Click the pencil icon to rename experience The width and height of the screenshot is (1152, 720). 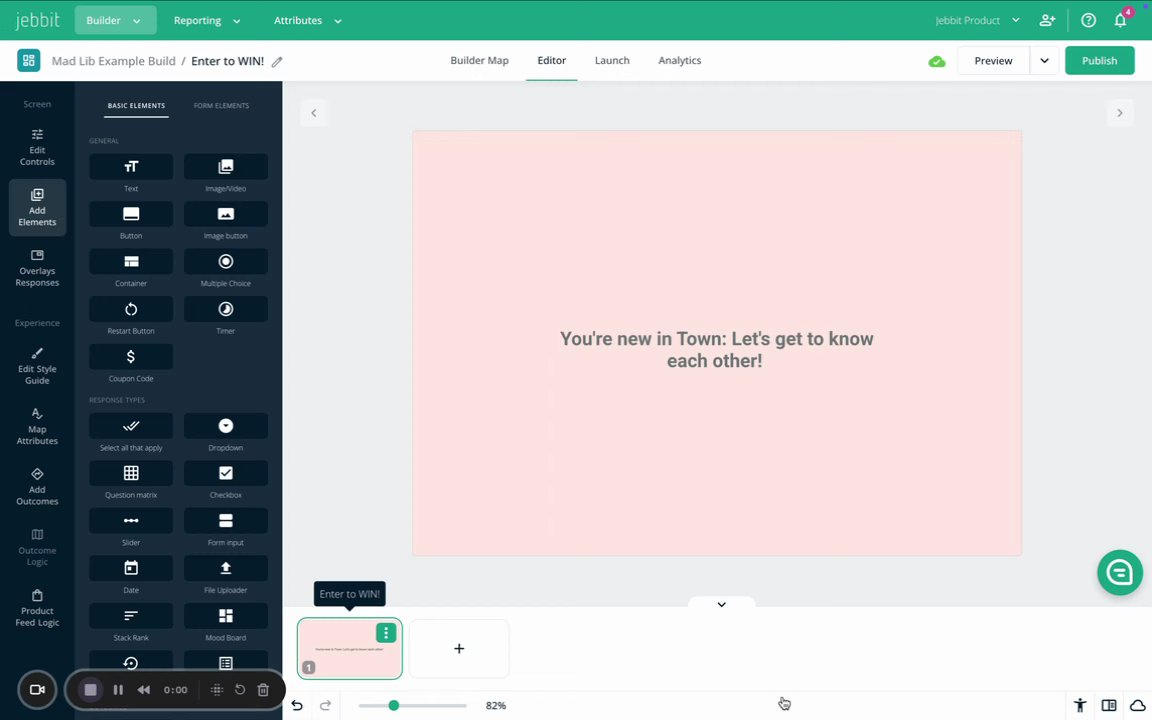[277, 62]
